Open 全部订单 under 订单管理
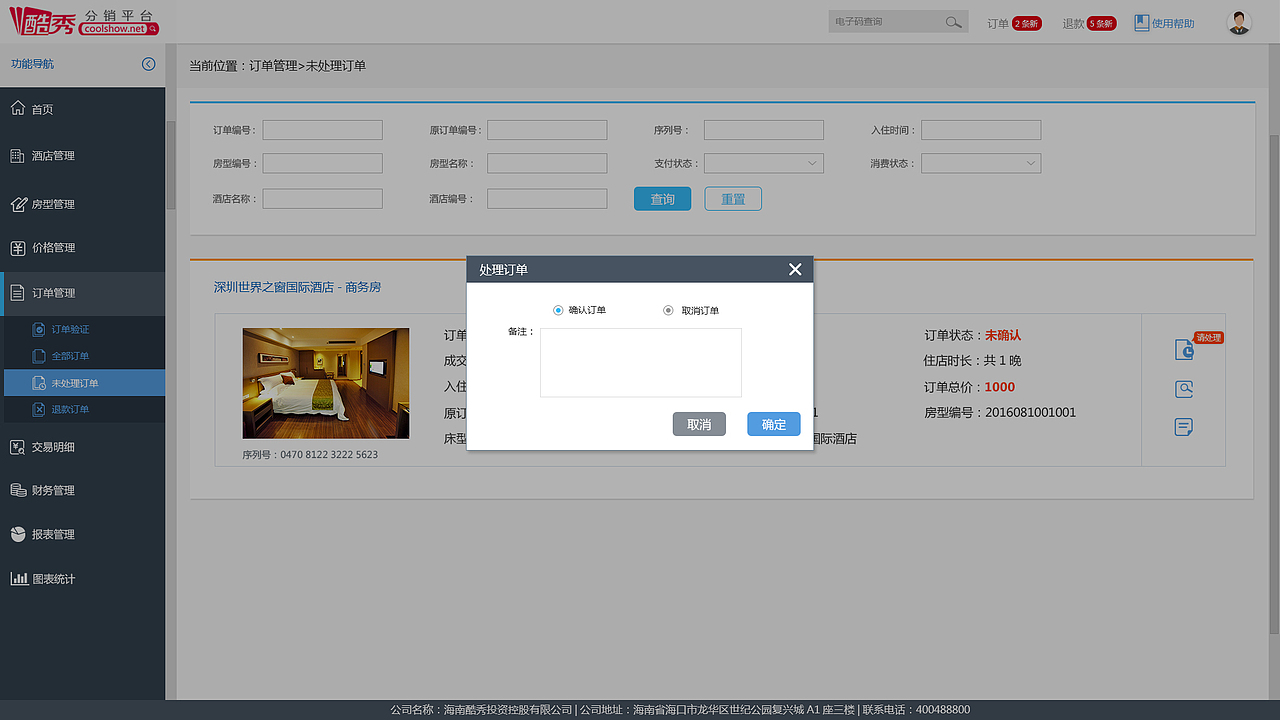The height and width of the screenshot is (720, 1280). click(x=85, y=356)
